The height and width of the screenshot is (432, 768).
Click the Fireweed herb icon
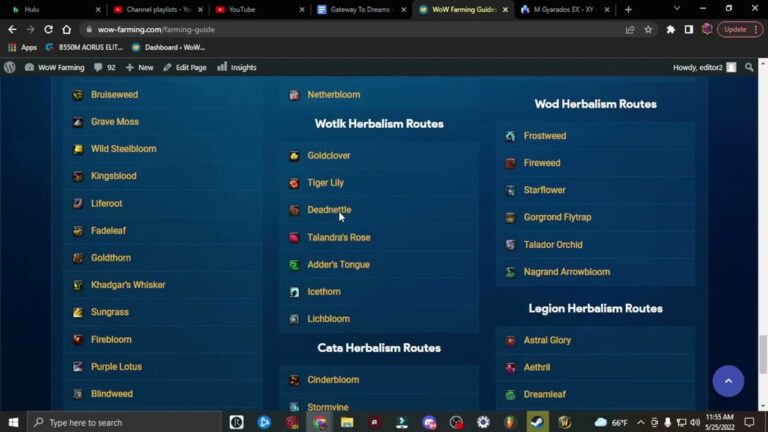(510, 163)
